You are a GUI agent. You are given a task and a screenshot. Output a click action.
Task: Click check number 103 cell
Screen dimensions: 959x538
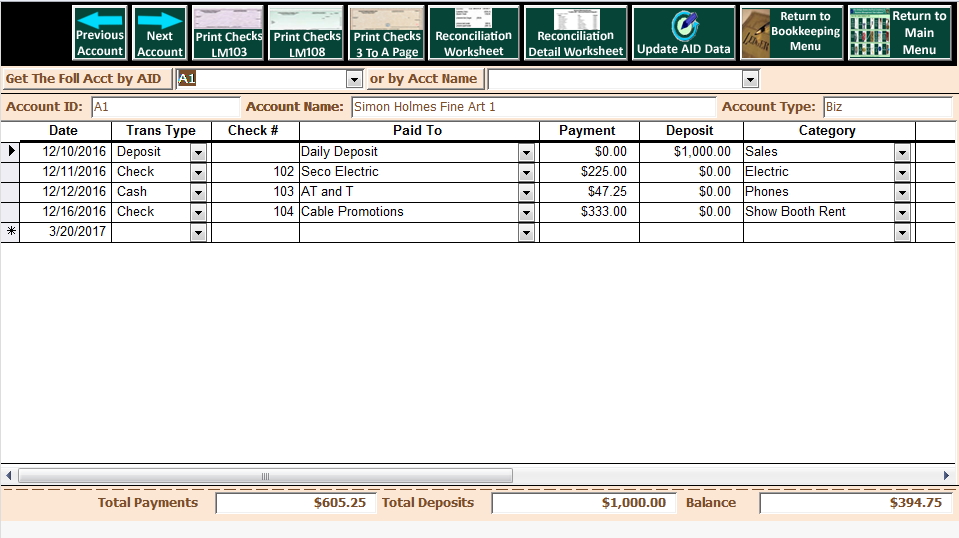click(x=255, y=192)
